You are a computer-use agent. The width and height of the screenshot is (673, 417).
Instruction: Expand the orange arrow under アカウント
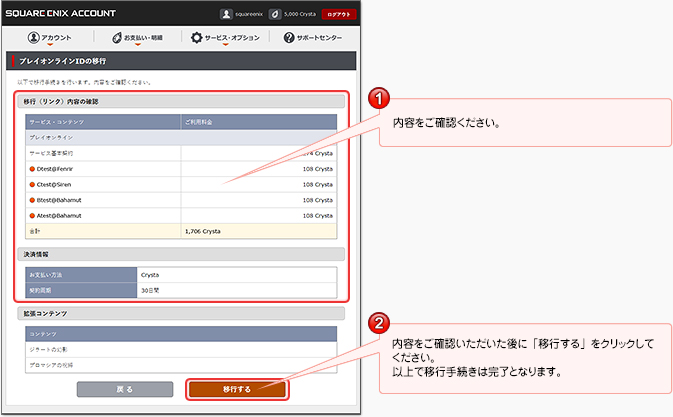coord(50,44)
